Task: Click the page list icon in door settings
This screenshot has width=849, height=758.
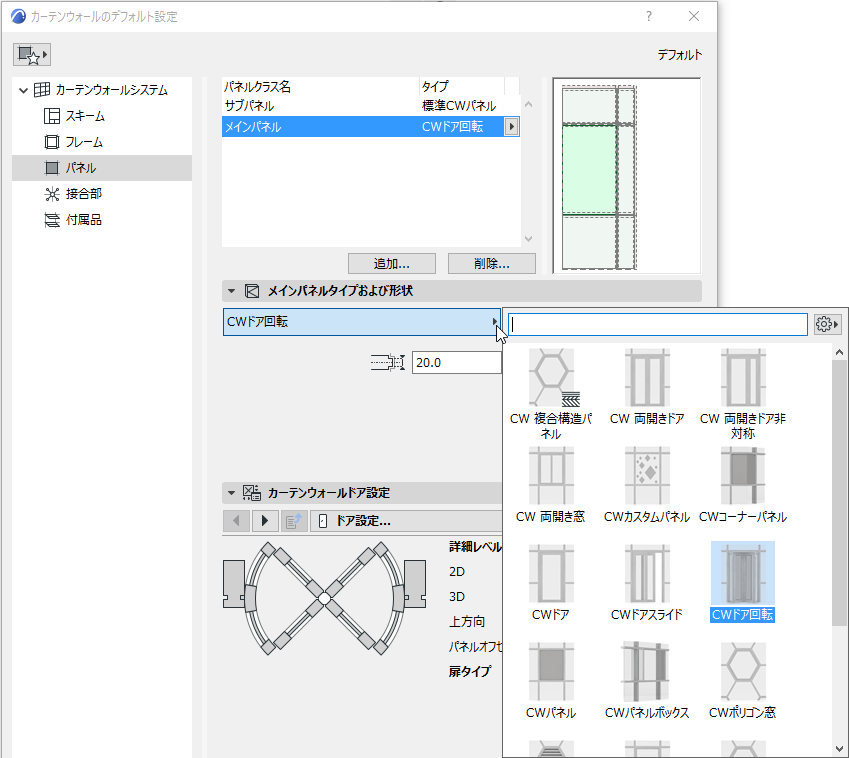Action: point(294,521)
